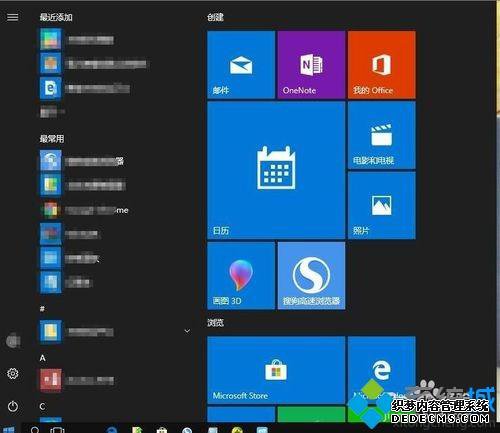Viewport: 500px width, 433px height.
Task: Open the Microsoft Store tile
Action: tap(276, 370)
